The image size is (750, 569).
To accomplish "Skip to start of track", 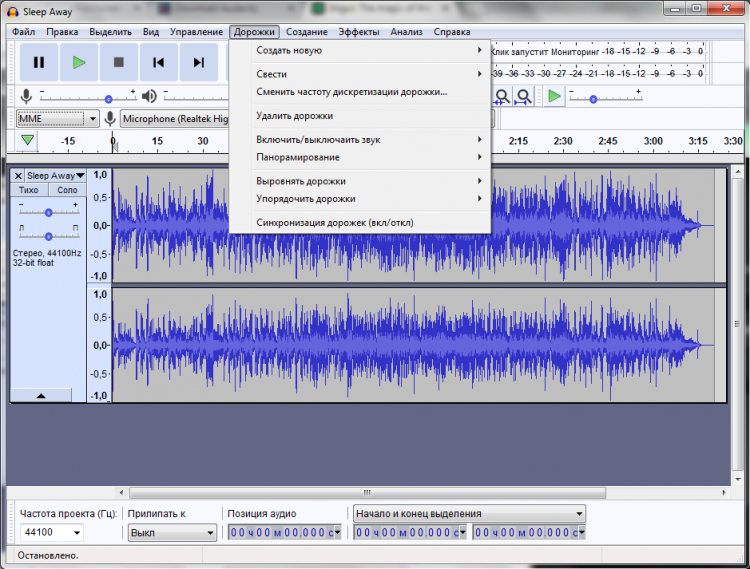I will point(158,62).
